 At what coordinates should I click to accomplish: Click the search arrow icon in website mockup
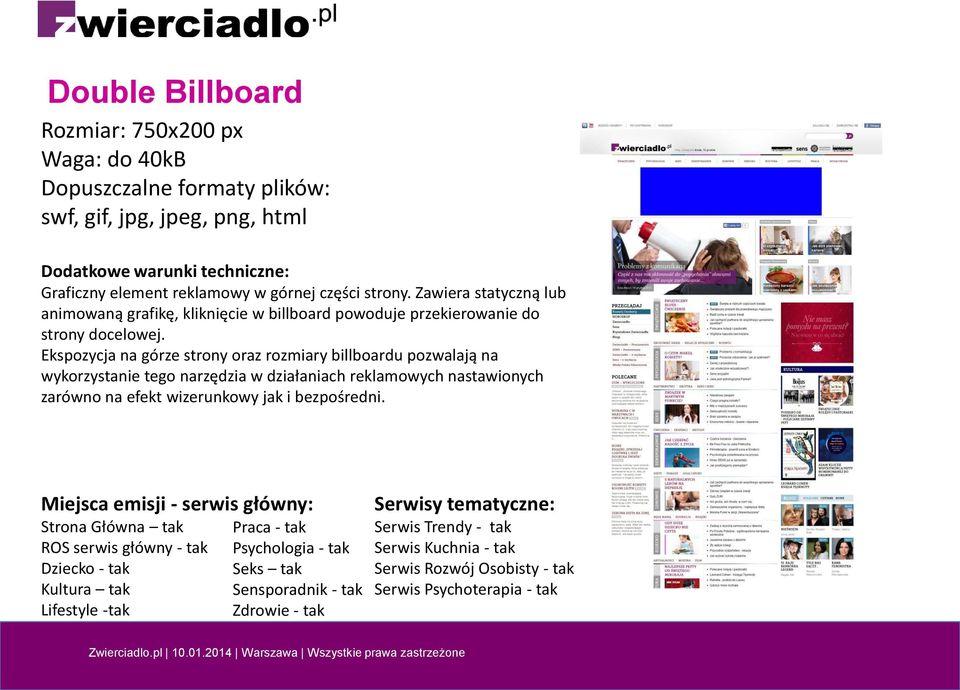(x=849, y=136)
